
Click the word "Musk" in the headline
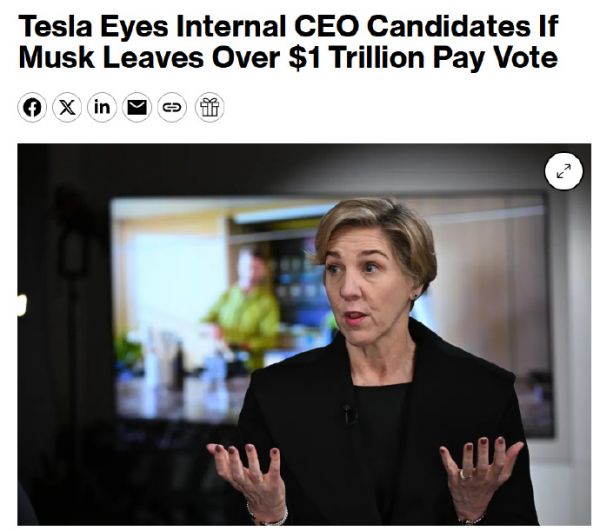pyautogui.click(x=53, y=57)
